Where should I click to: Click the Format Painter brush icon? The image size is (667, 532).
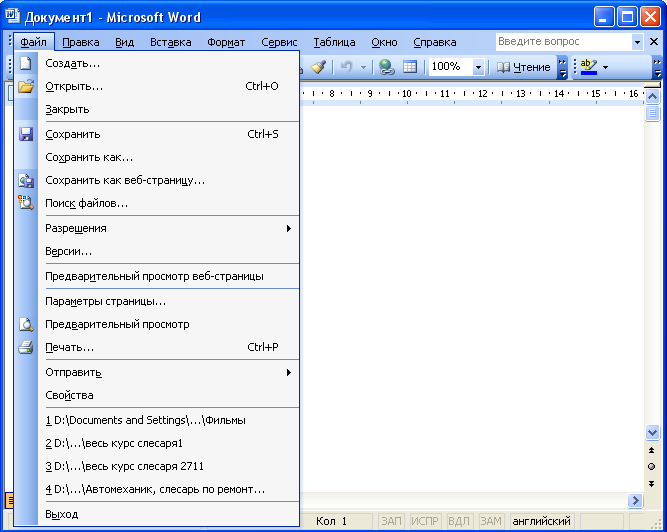[318, 67]
